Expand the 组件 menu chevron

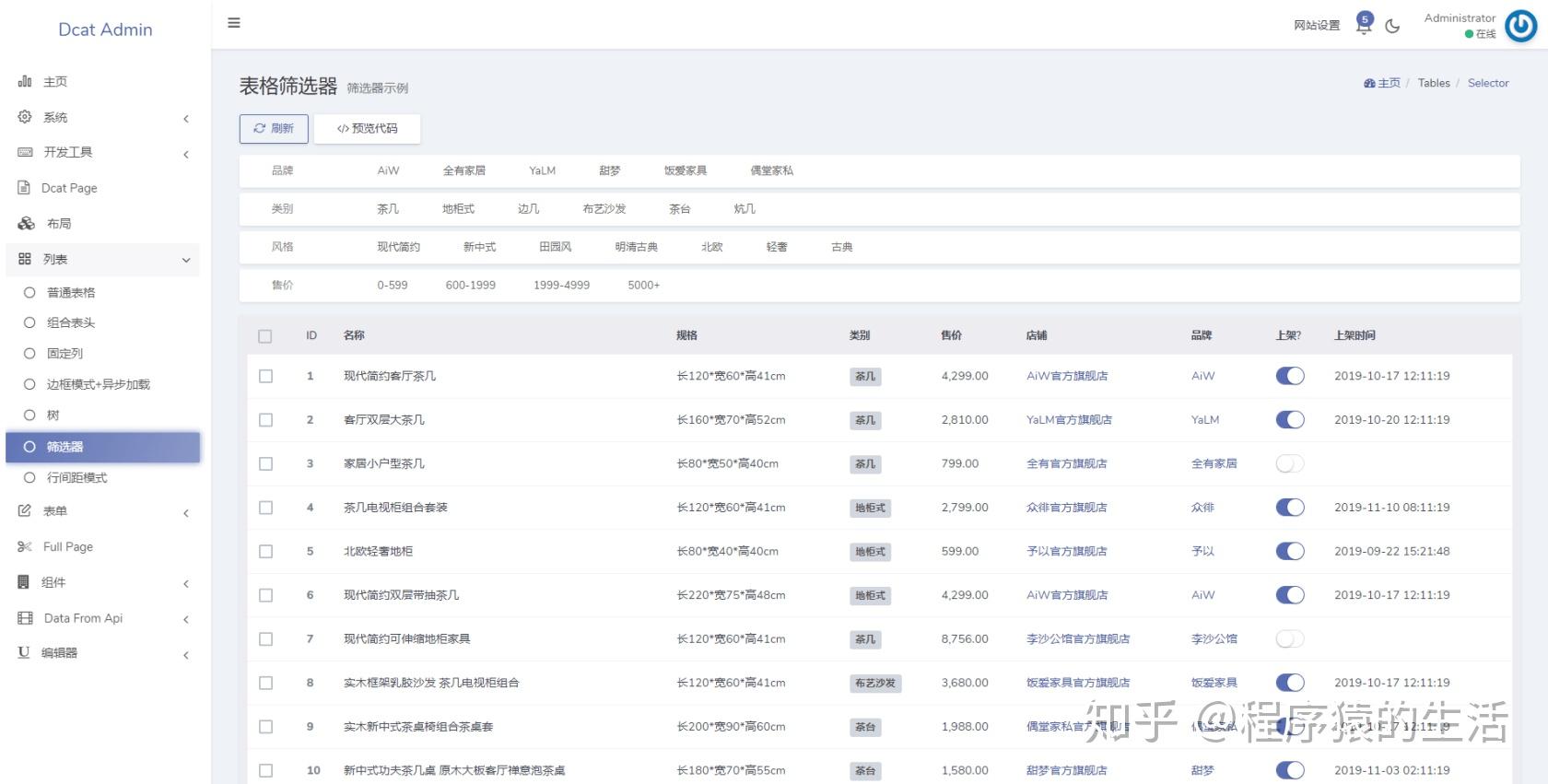click(x=186, y=583)
